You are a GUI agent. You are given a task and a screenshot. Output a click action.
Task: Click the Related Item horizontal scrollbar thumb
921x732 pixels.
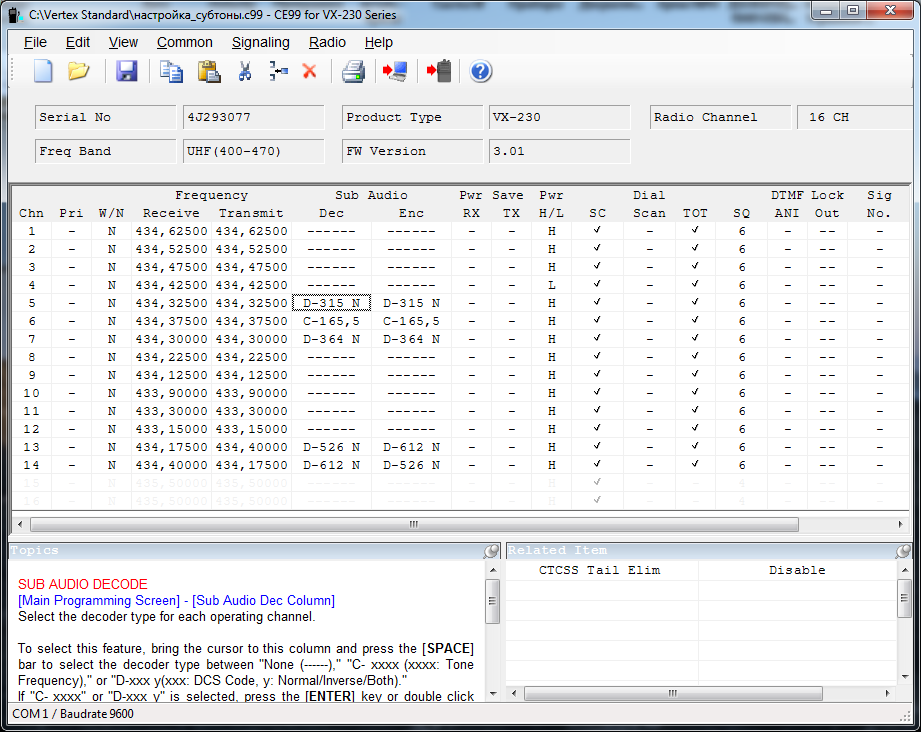(673, 693)
